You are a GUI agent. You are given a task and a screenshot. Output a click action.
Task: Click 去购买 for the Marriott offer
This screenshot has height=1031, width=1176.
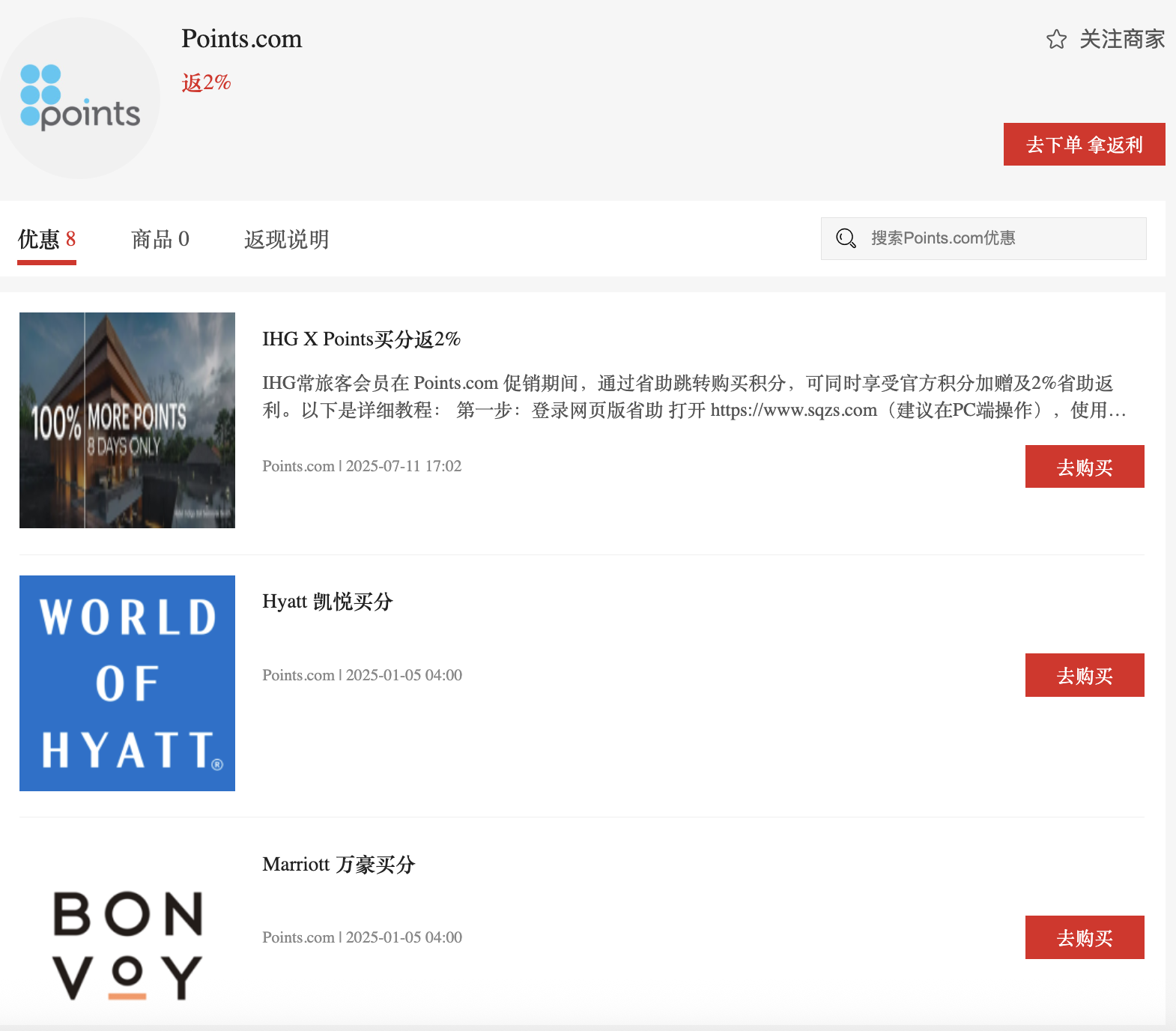1085,937
